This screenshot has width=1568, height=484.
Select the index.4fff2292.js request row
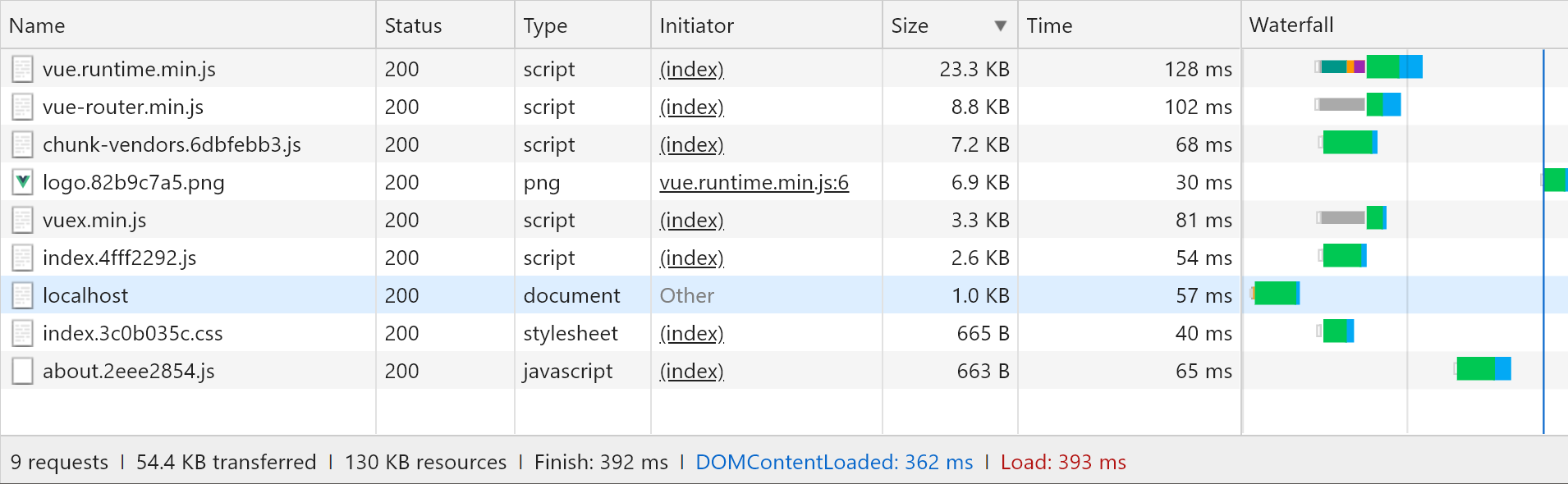point(119,258)
